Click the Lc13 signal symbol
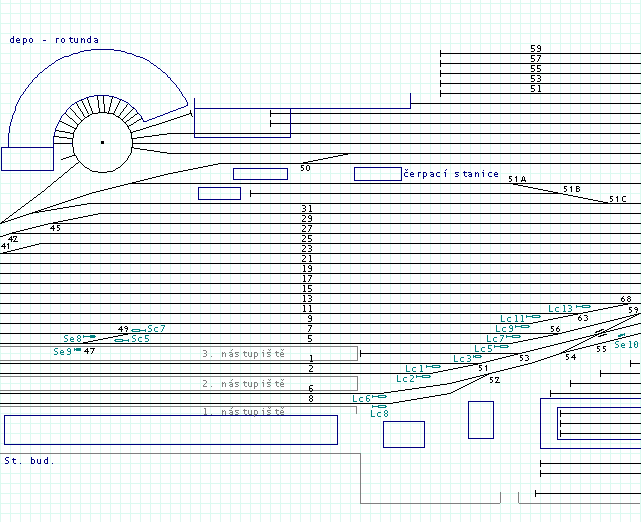 [583, 307]
